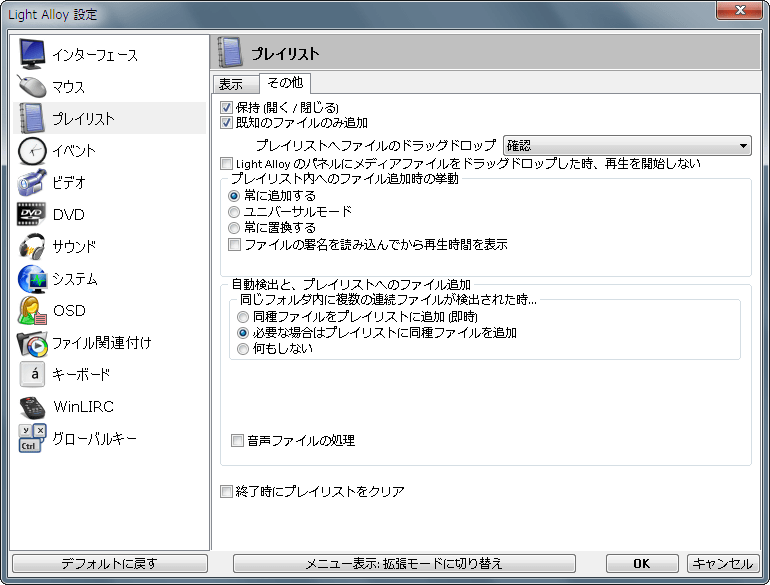
Task: Select the OSD user icon
Action: pos(32,310)
